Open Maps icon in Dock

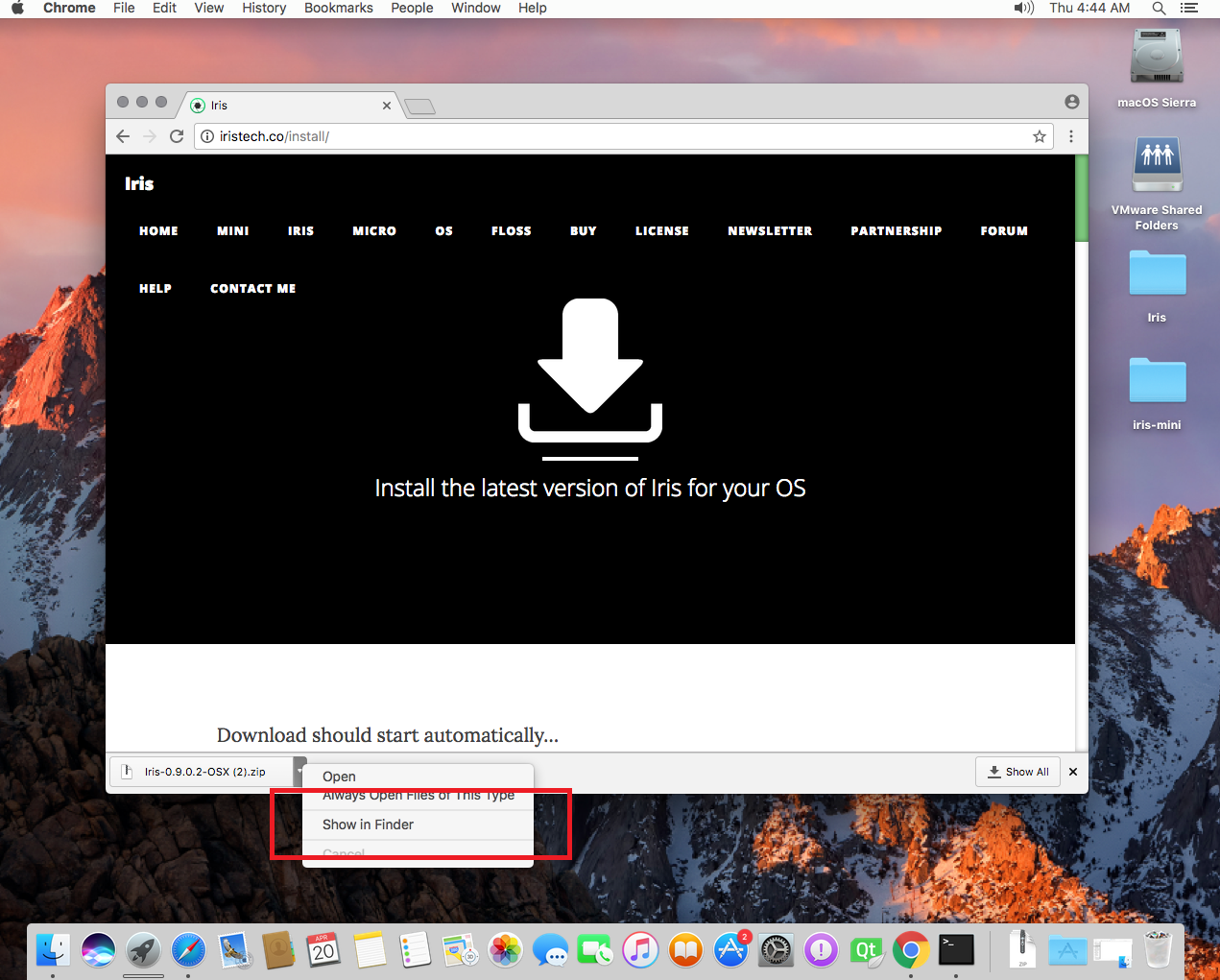(460, 950)
